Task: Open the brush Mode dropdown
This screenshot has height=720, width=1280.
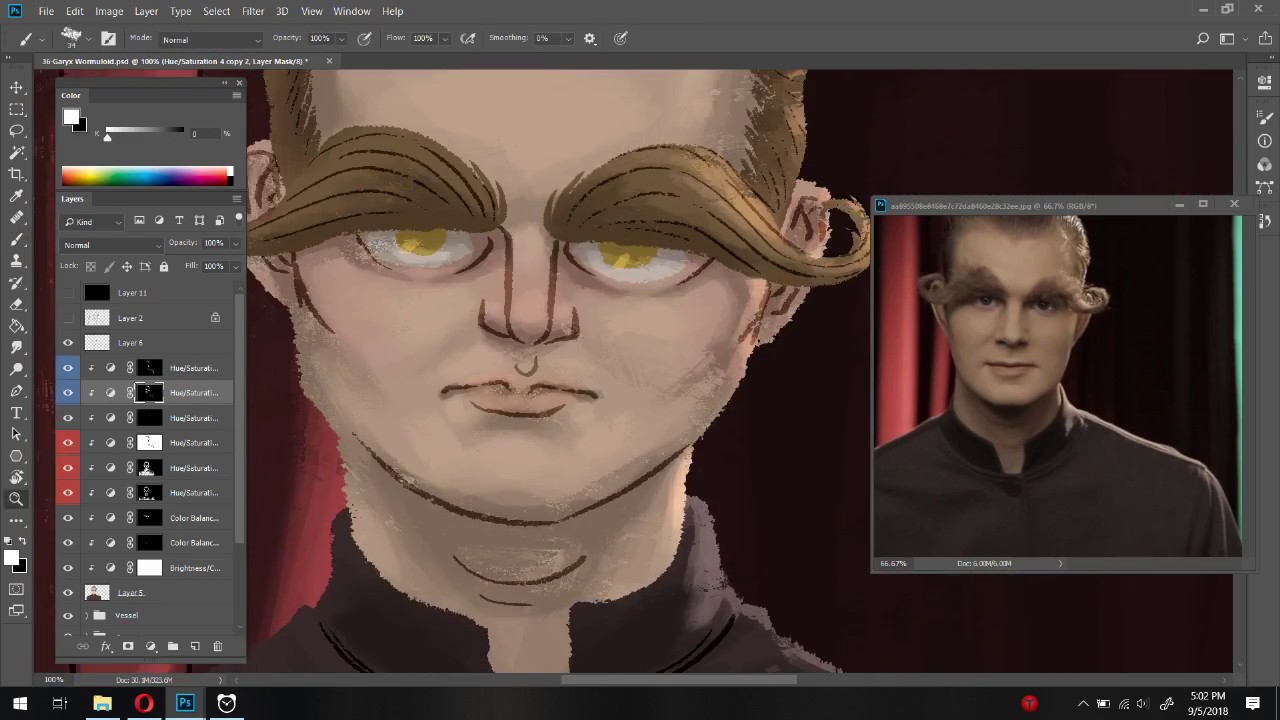Action: pos(210,40)
